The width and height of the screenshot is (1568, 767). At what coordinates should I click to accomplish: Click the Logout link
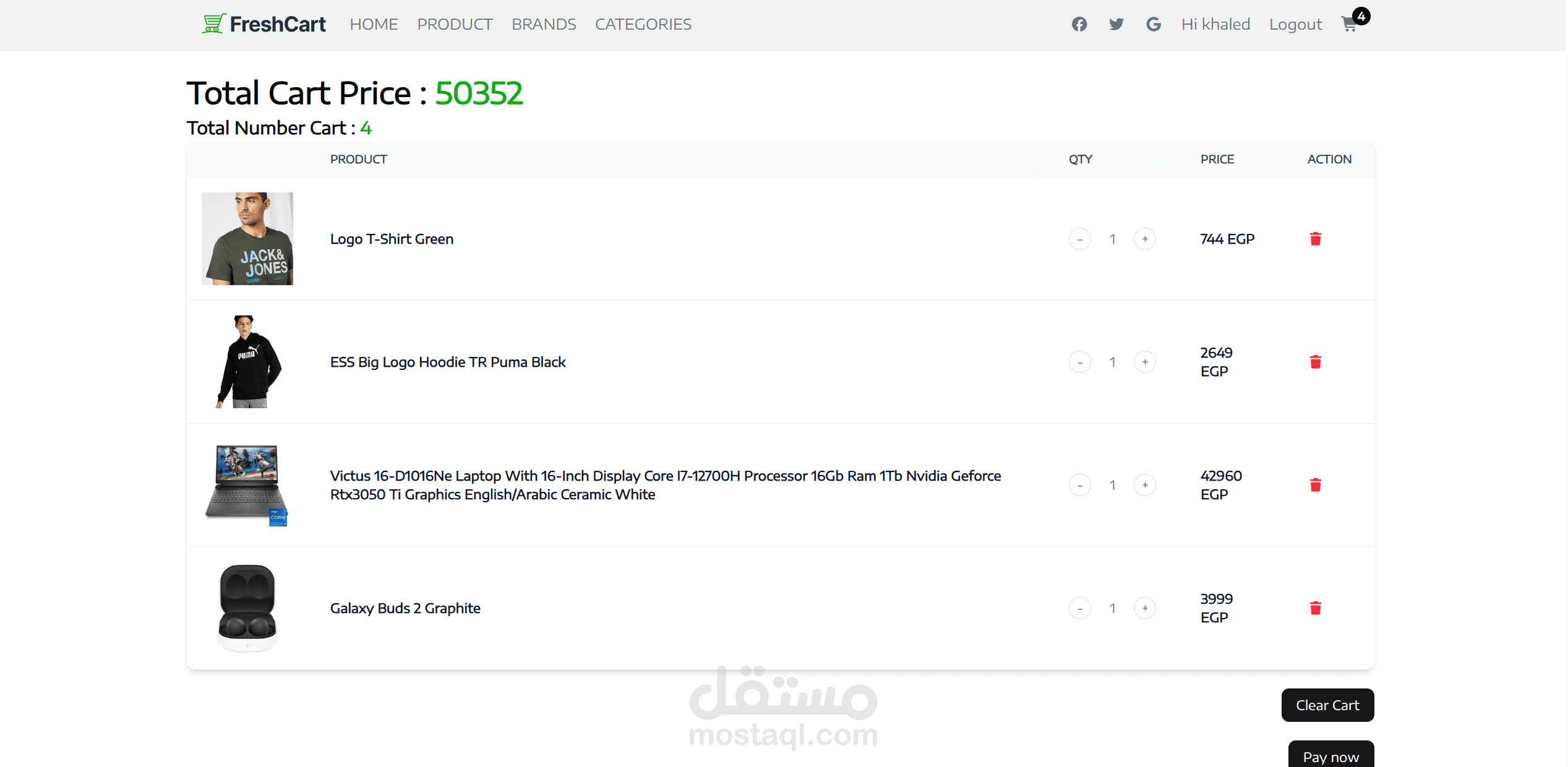click(x=1296, y=24)
